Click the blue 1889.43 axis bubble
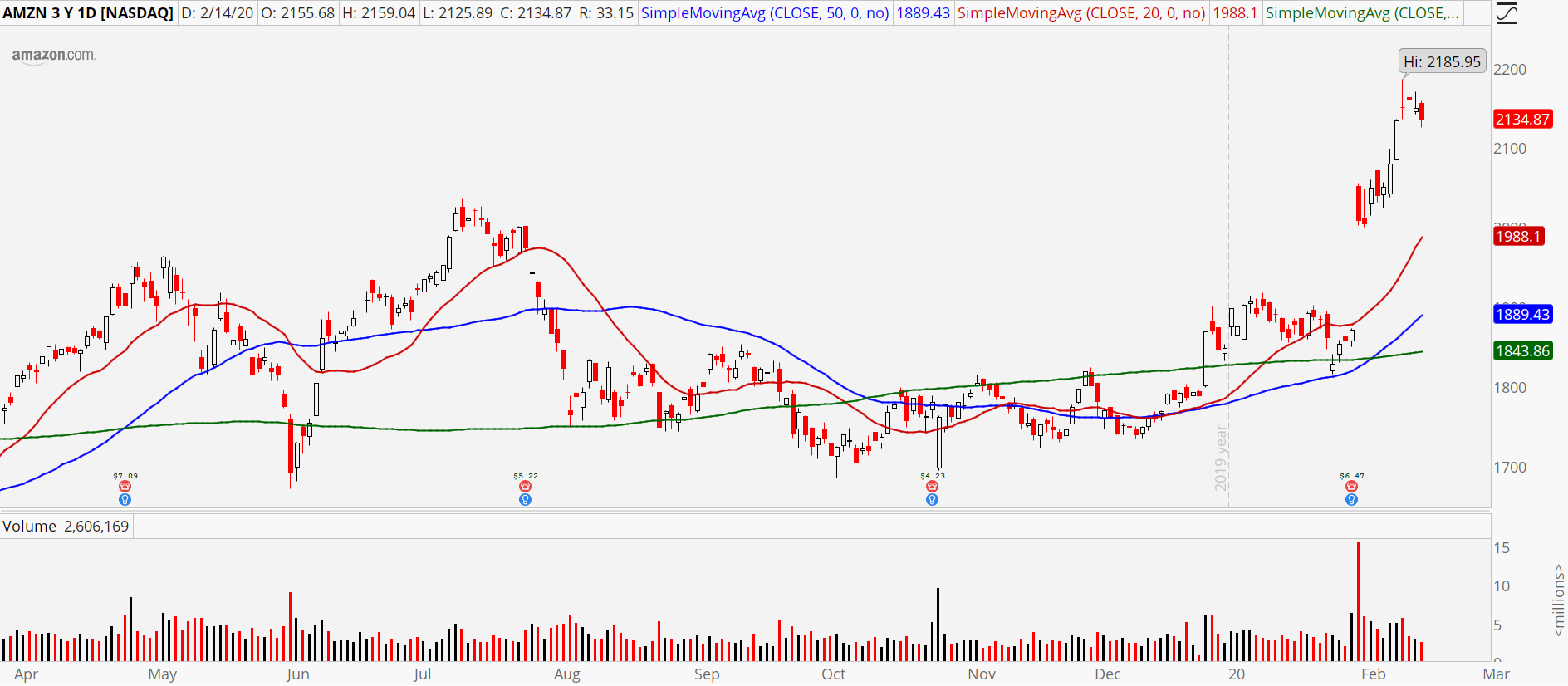The image size is (1568, 686). pyautogui.click(x=1522, y=314)
